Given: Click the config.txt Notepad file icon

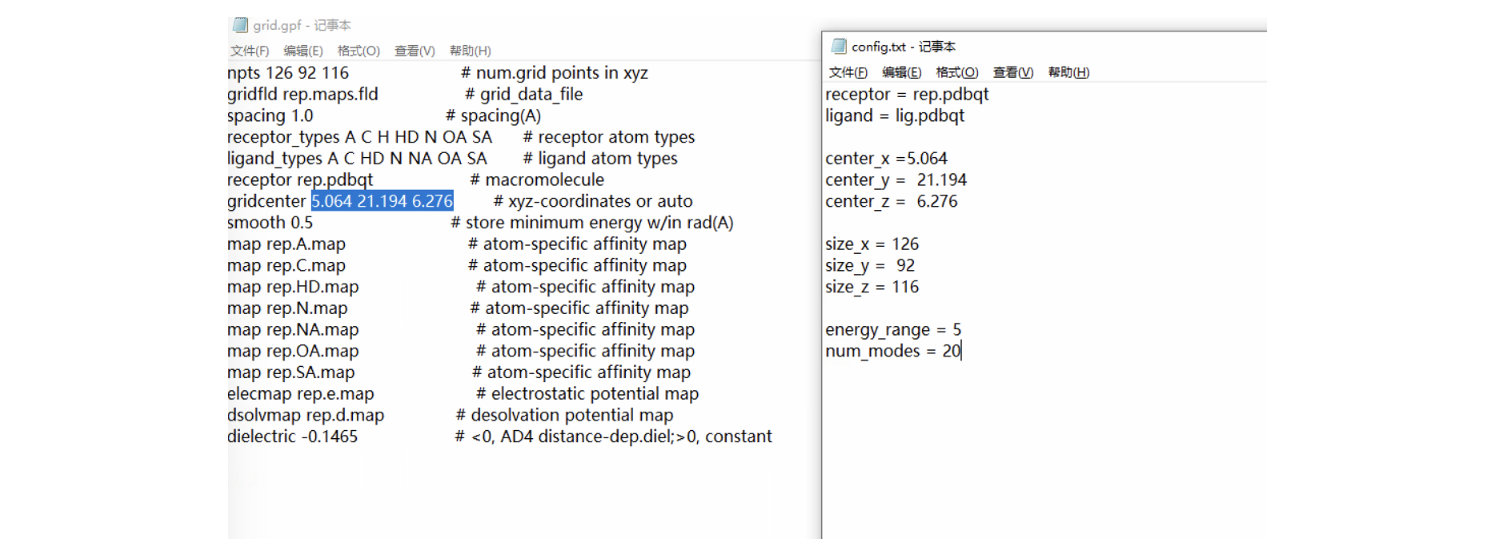Looking at the screenshot, I should pos(838,46).
